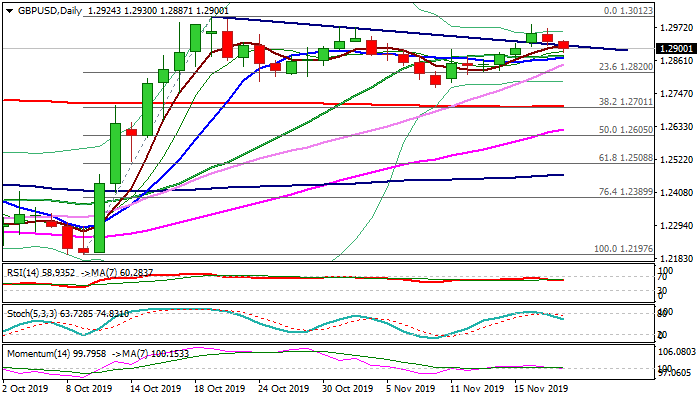Image resolution: width=700 pixels, height=400 pixels.
Task: Select the Fibonacci label 76.4 1.23899
Action: (625, 192)
